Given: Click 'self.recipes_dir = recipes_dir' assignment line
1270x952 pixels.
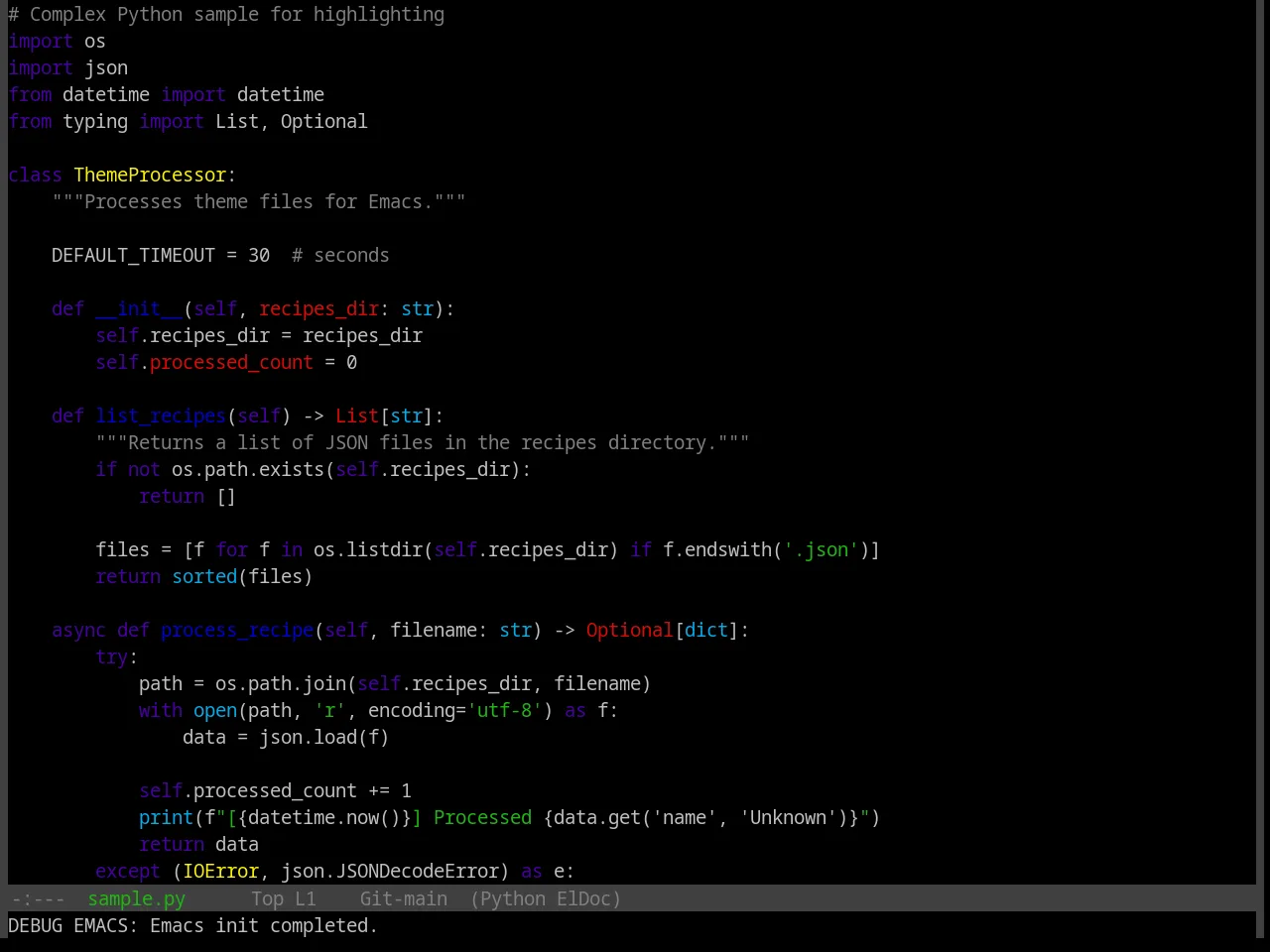Looking at the screenshot, I should (259, 336).
